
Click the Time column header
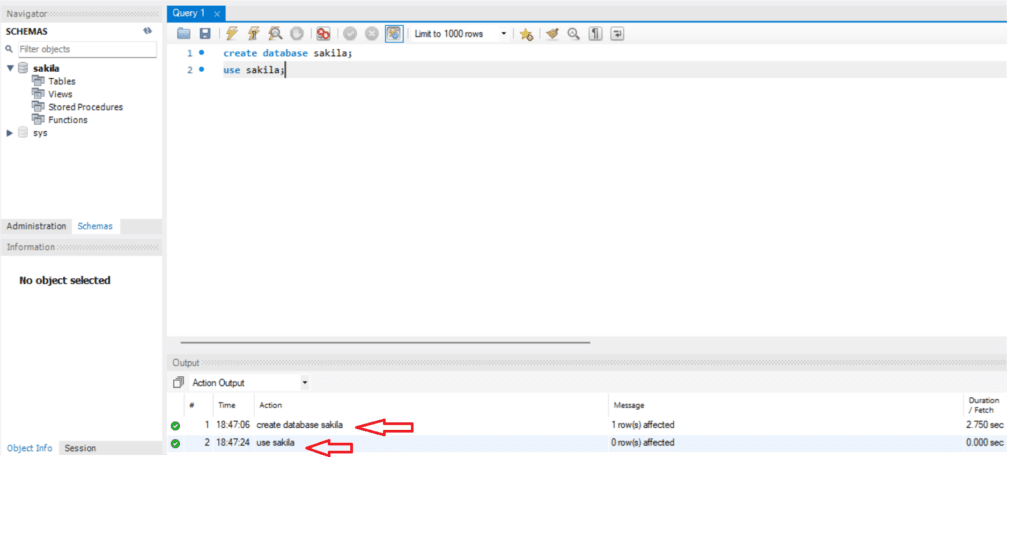[x=227, y=405]
